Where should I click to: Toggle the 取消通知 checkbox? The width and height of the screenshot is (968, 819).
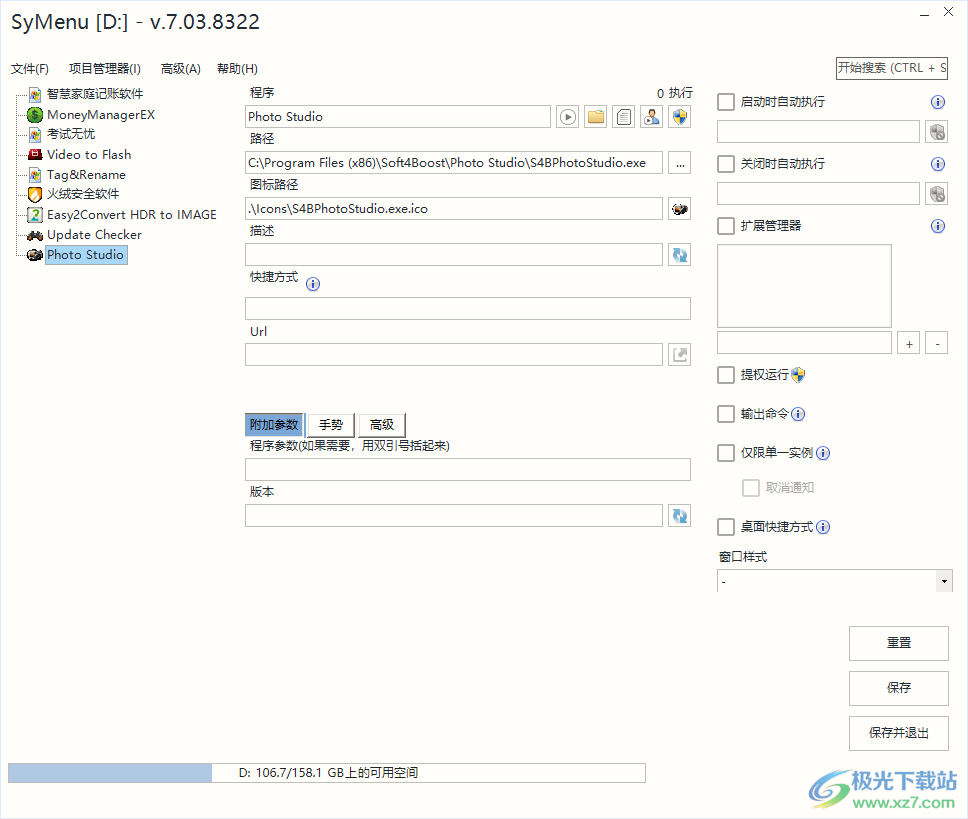751,488
